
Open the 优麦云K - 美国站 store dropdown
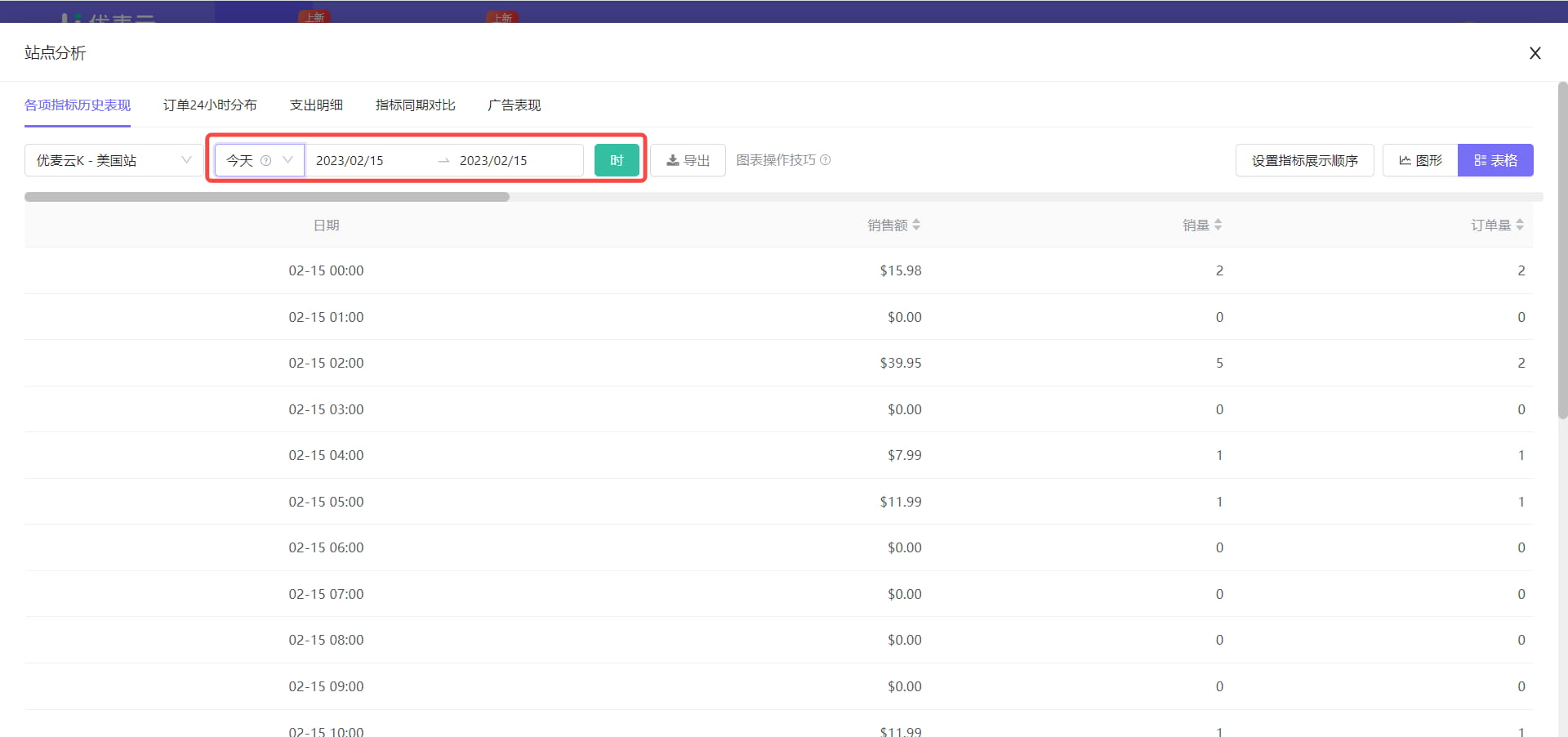coord(114,160)
